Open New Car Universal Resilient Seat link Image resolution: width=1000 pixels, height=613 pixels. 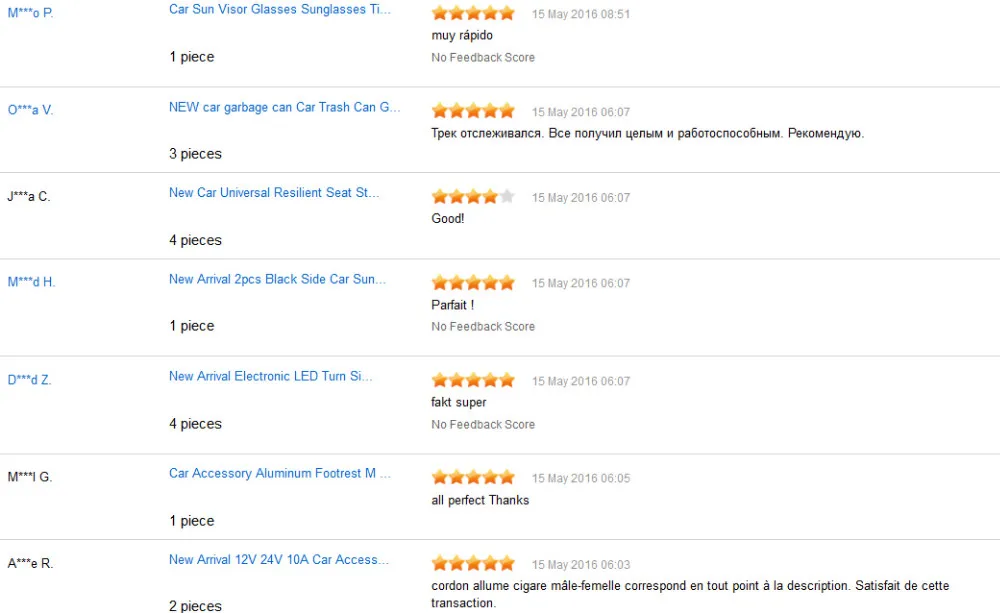click(274, 193)
